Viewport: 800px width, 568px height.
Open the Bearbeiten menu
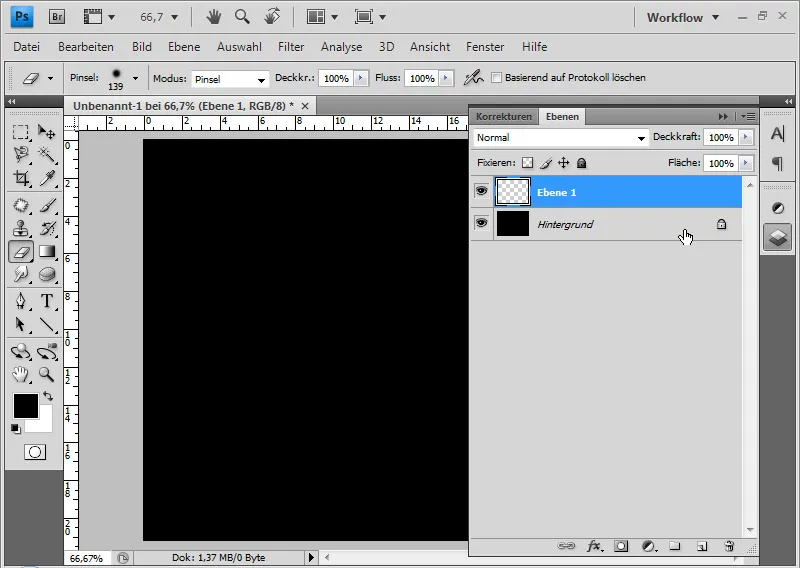pyautogui.click(x=86, y=47)
